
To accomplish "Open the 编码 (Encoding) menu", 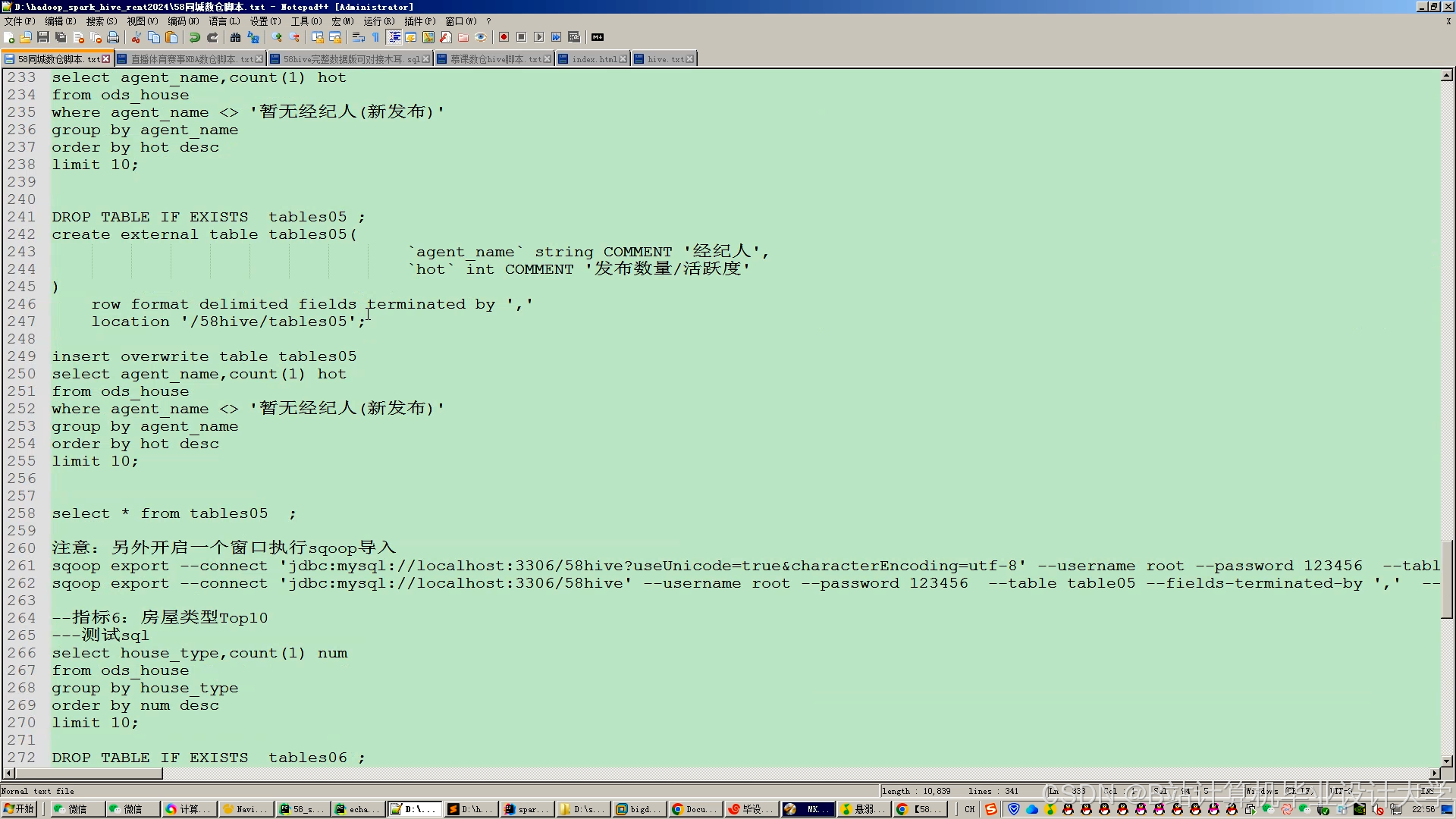I will tap(183, 21).
